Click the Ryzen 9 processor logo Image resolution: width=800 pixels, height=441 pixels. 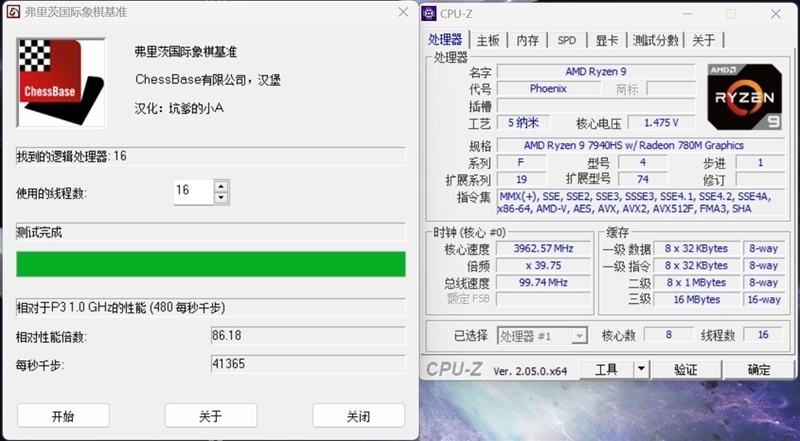[745, 97]
